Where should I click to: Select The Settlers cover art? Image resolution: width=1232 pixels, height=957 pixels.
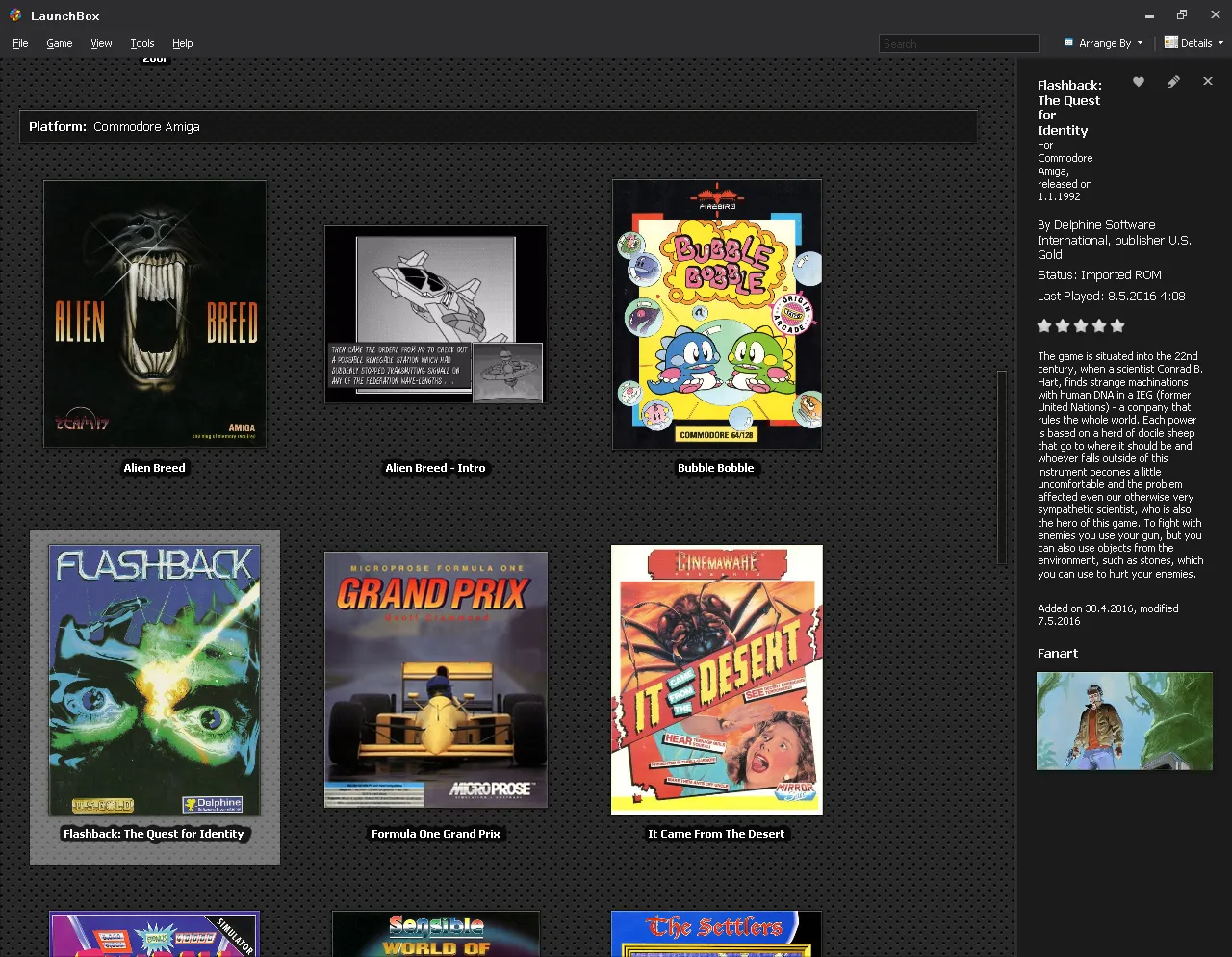coord(717,934)
